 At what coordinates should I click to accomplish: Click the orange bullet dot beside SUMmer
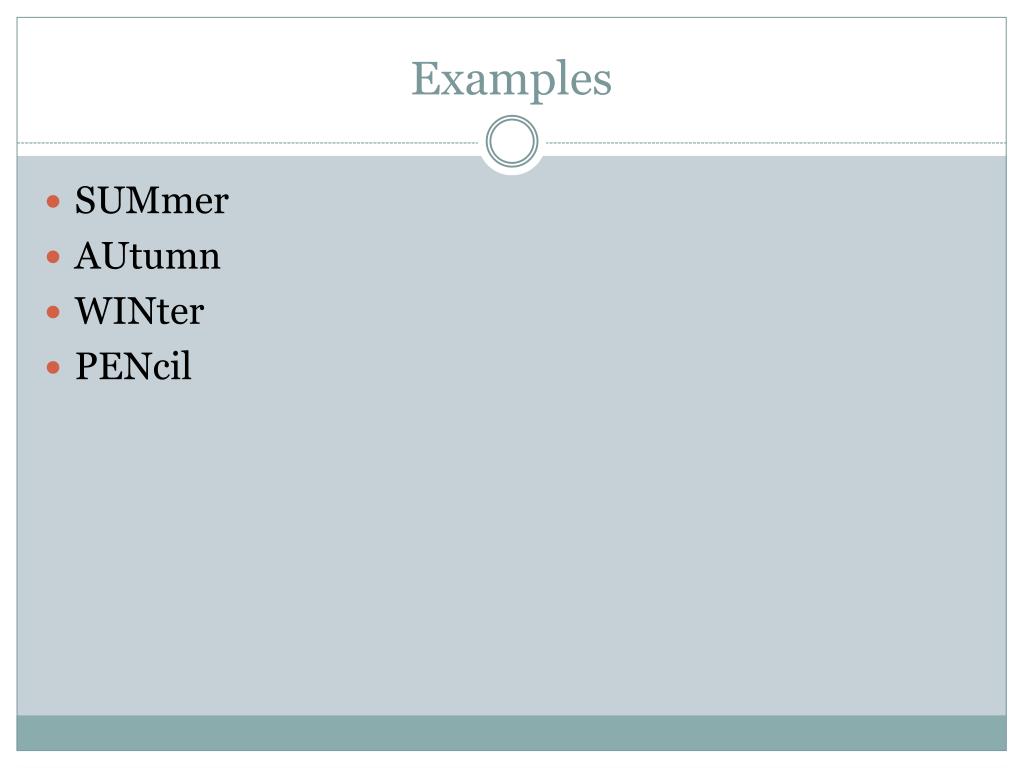54,201
